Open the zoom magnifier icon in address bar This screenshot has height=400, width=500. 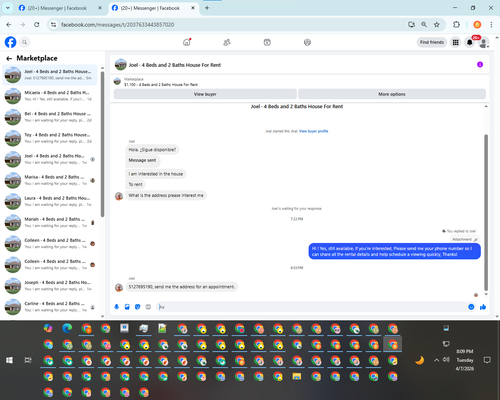[x=424, y=25]
